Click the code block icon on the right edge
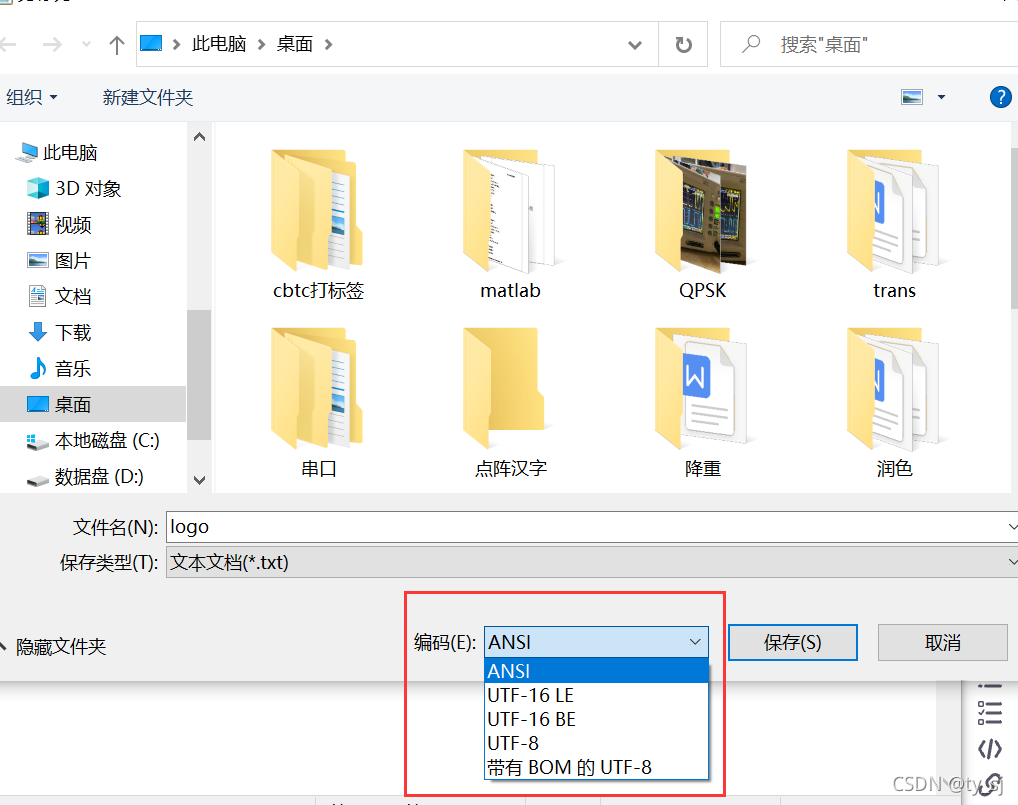 pyautogui.click(x=990, y=748)
